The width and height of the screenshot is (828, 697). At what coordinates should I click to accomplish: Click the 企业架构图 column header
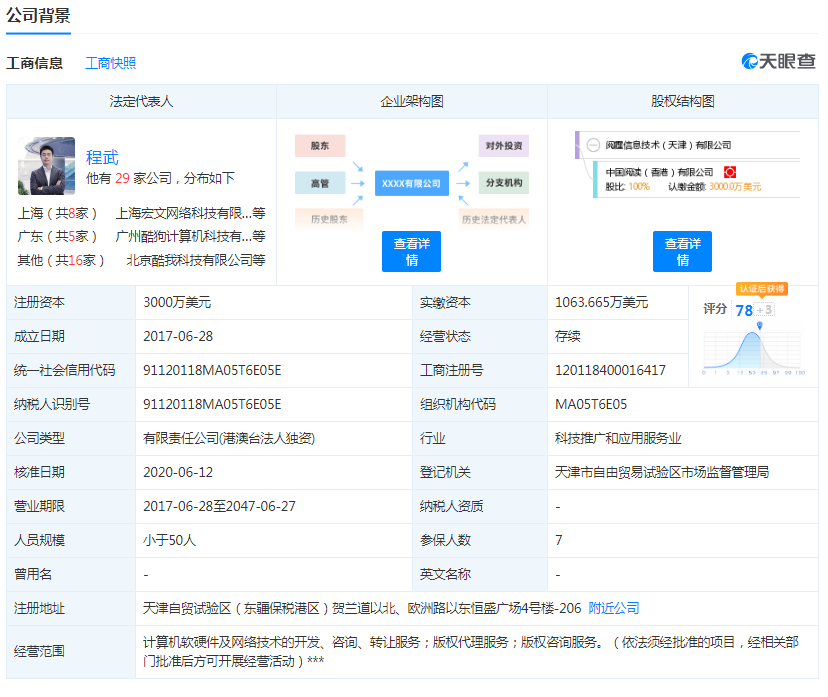(412, 101)
